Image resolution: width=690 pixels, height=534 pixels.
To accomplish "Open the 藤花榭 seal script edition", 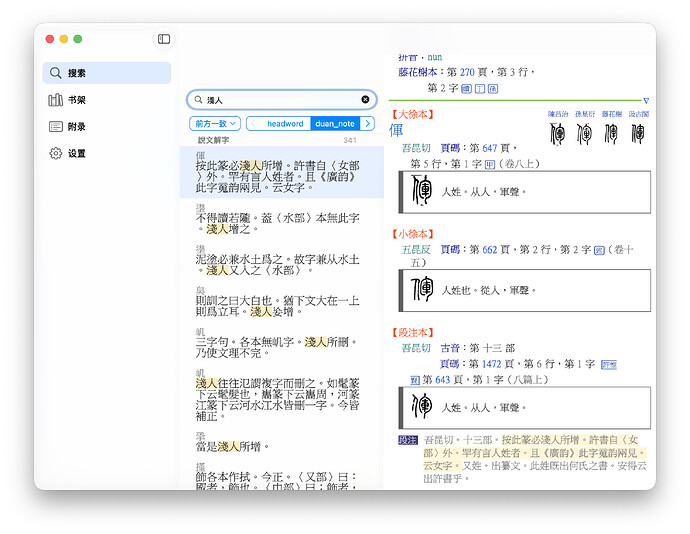I will [x=612, y=114].
